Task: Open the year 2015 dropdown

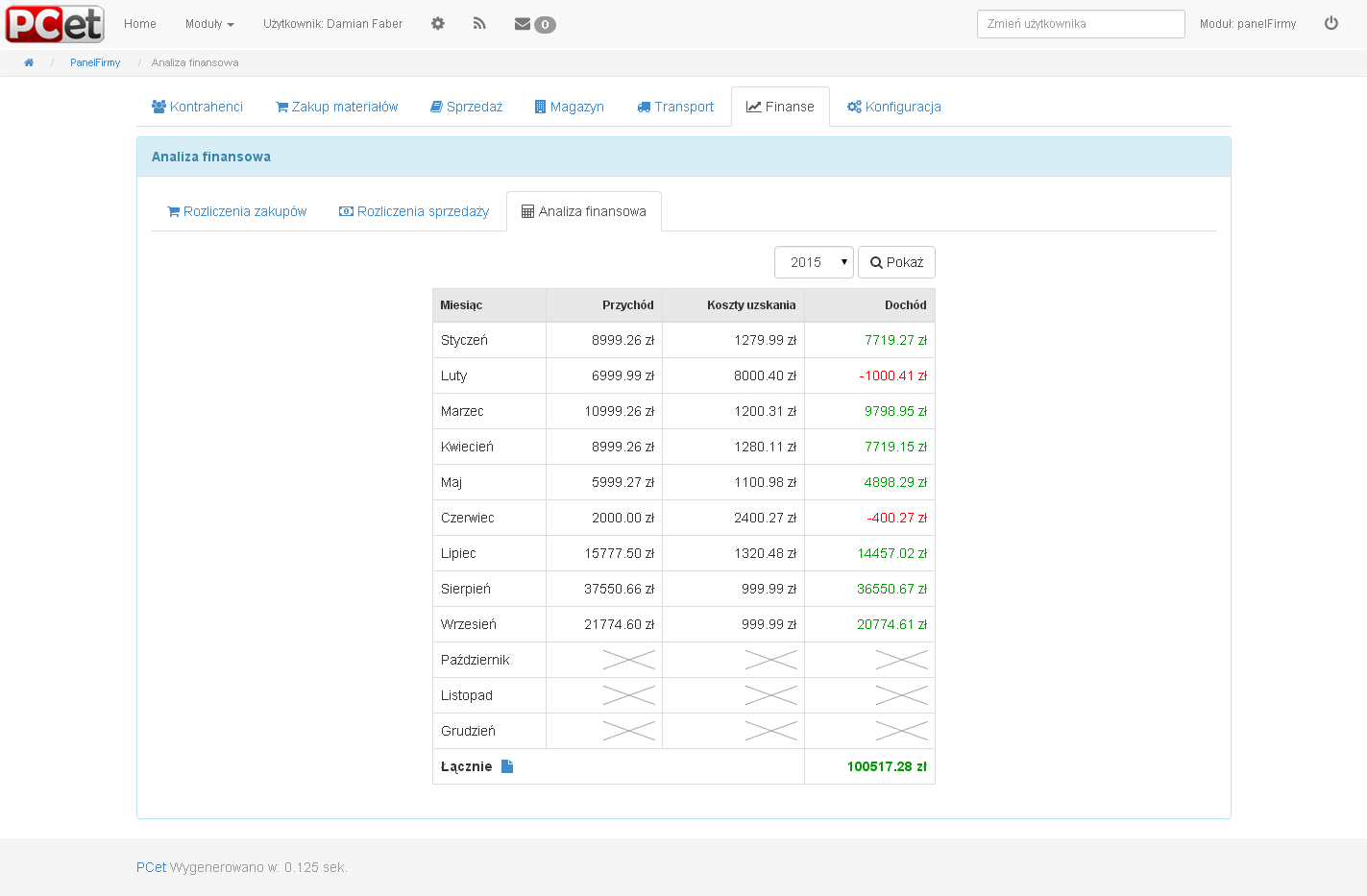Action: (x=814, y=262)
